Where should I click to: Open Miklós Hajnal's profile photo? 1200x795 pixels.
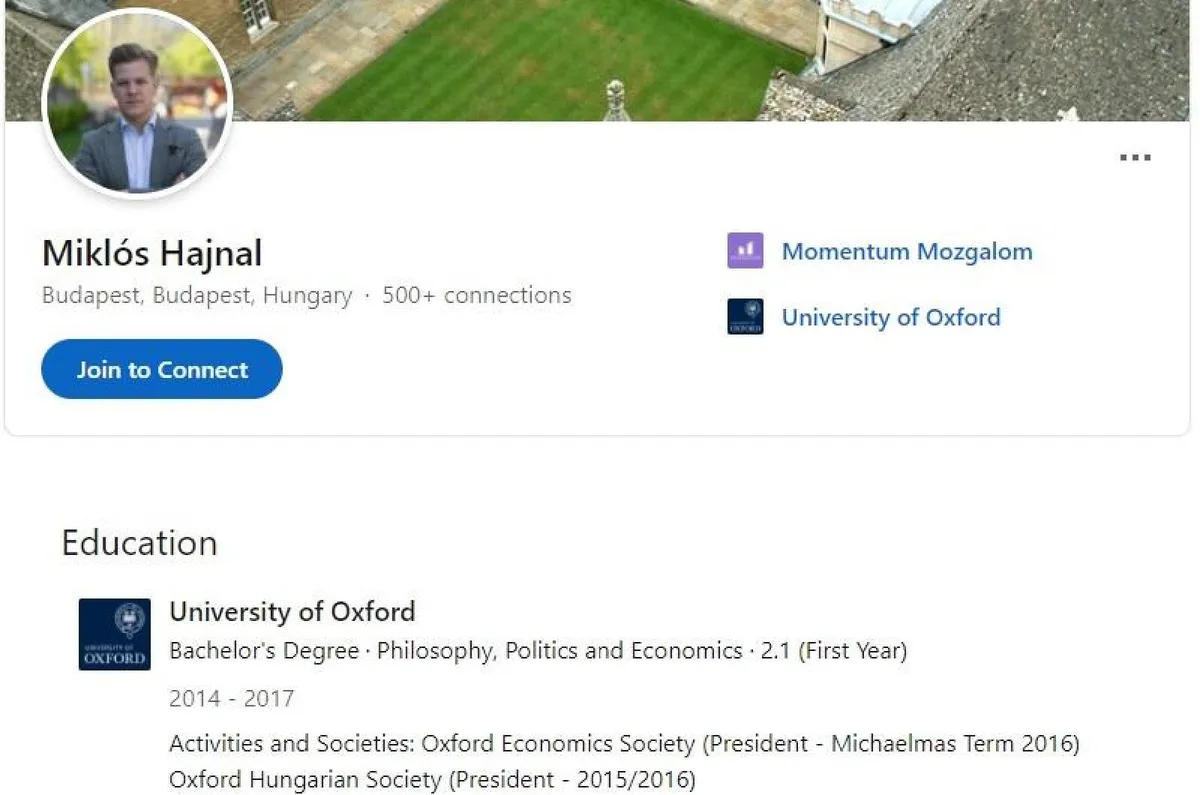tap(137, 104)
